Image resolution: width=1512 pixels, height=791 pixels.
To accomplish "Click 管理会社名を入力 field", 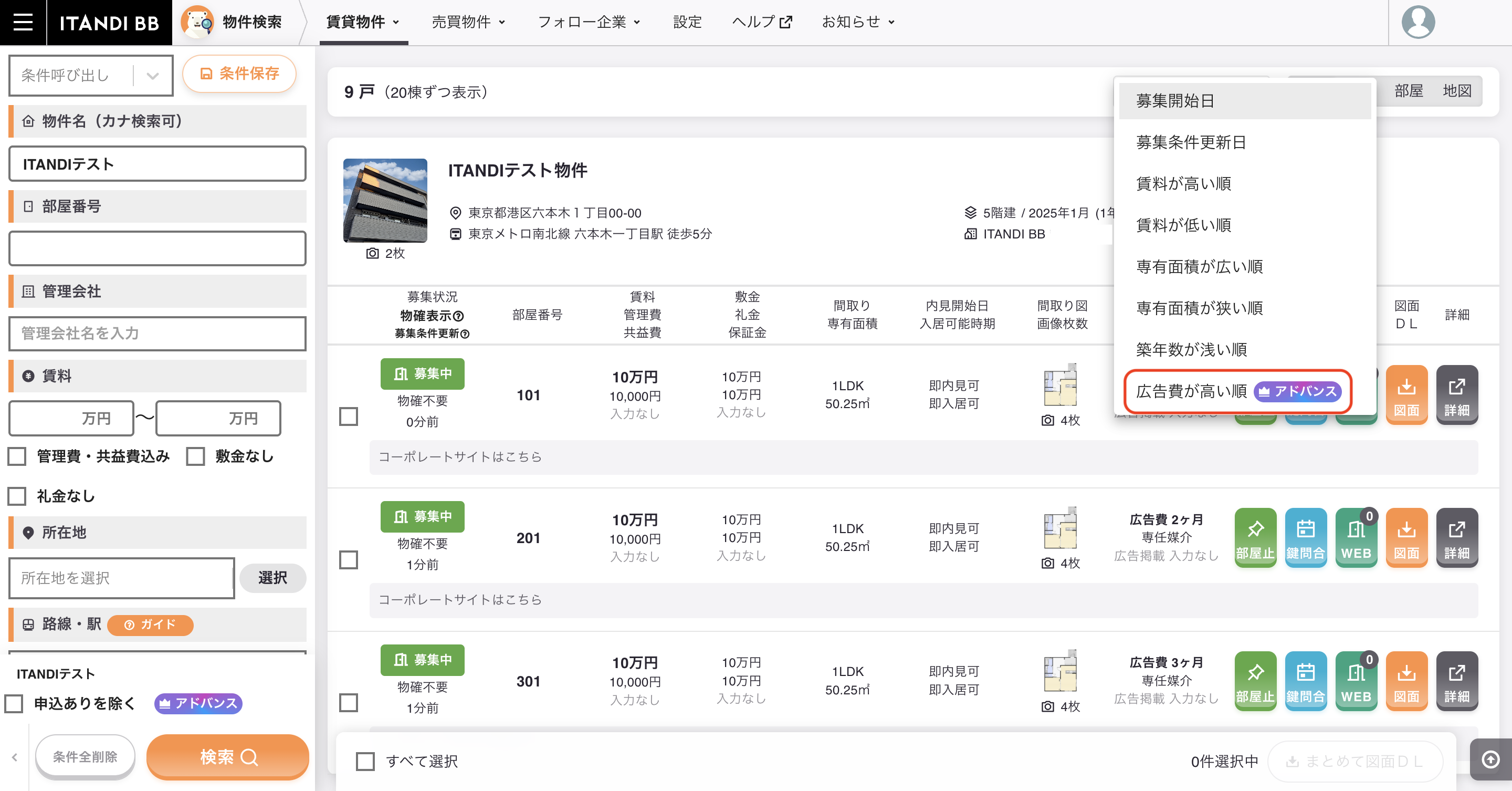I will (x=157, y=334).
